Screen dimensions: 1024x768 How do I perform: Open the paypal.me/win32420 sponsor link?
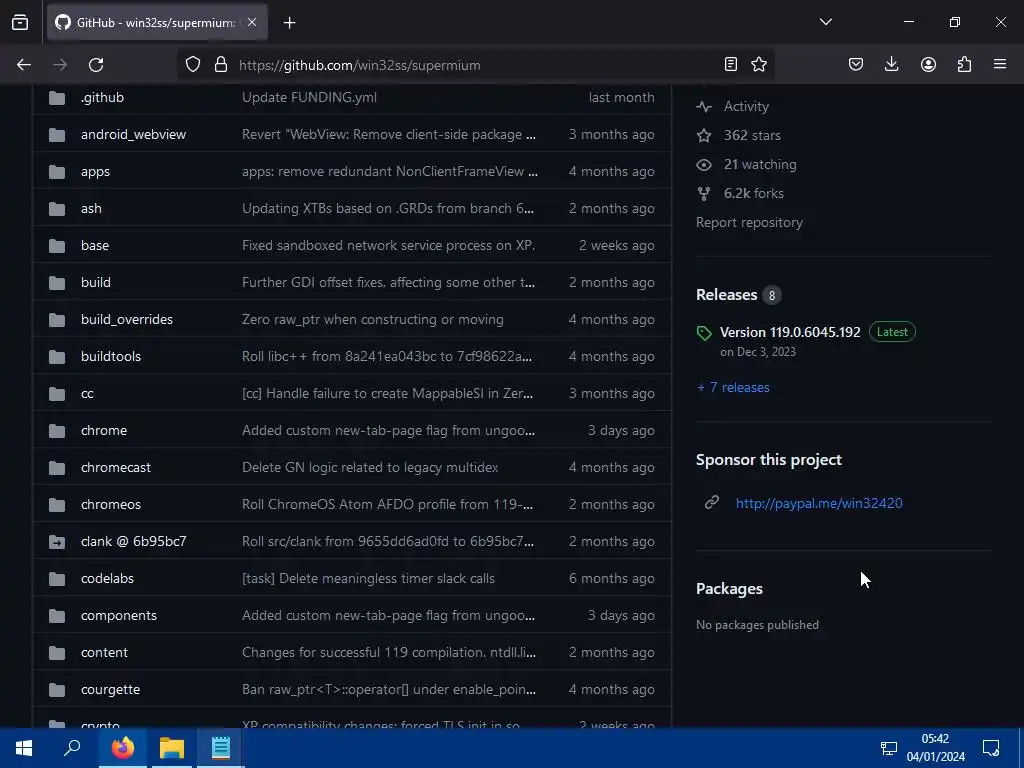819,503
